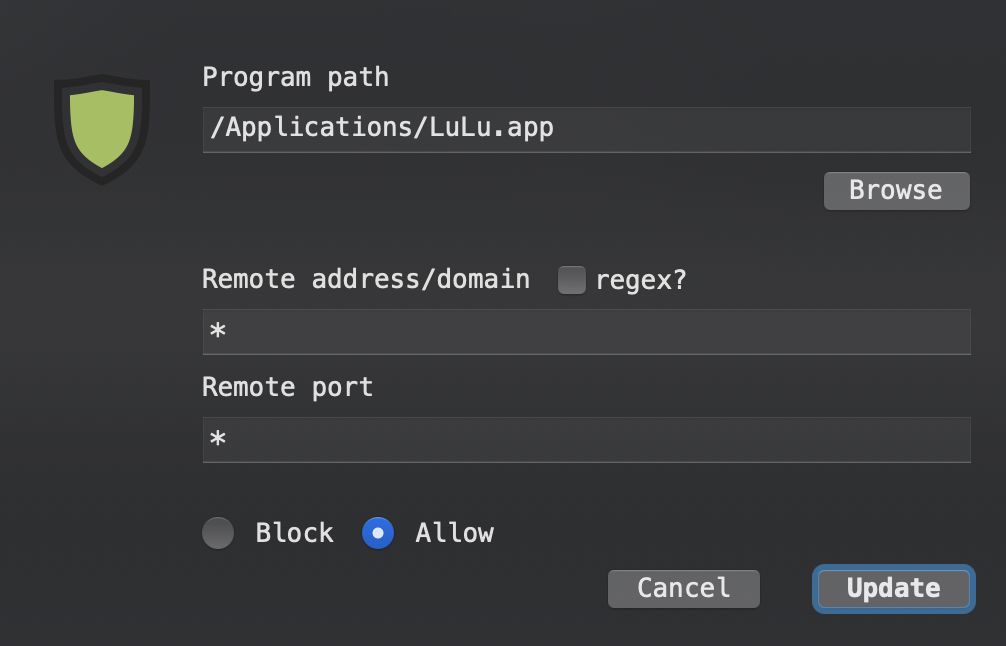Click the Program path input field

[586, 129]
